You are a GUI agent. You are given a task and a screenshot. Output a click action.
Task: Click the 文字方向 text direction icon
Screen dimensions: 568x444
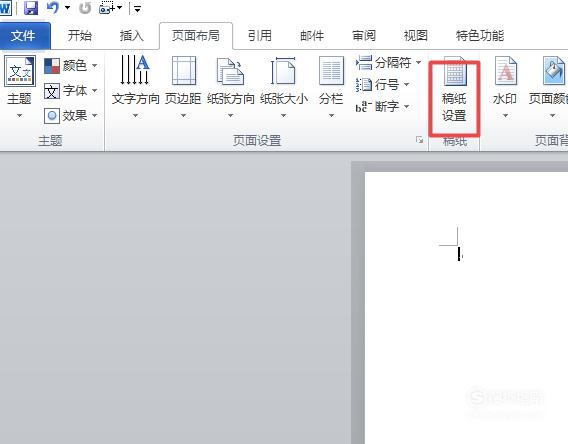coord(135,70)
